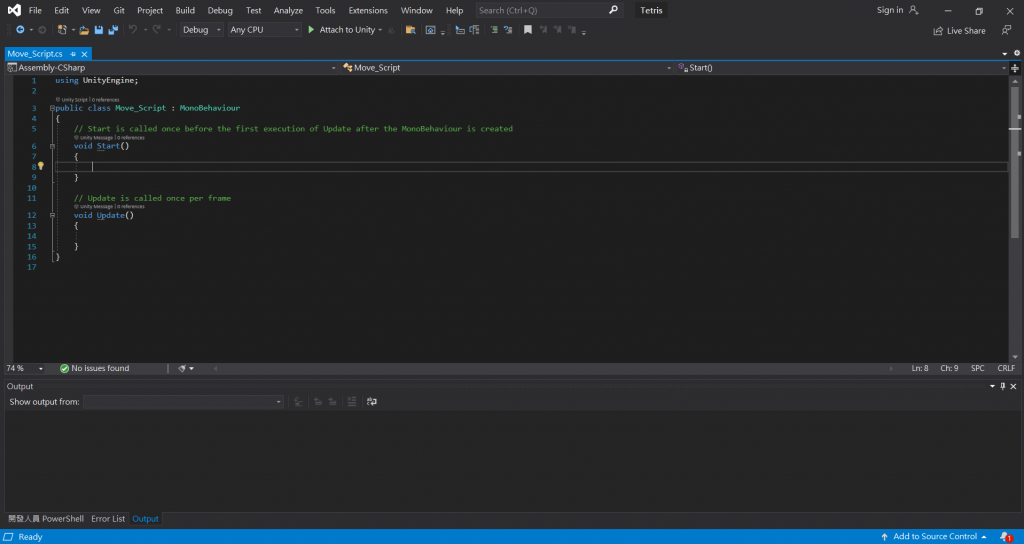Screen dimensions: 1024x544
Task: Collapse the Start() method outline on line 6
Action: (52, 146)
